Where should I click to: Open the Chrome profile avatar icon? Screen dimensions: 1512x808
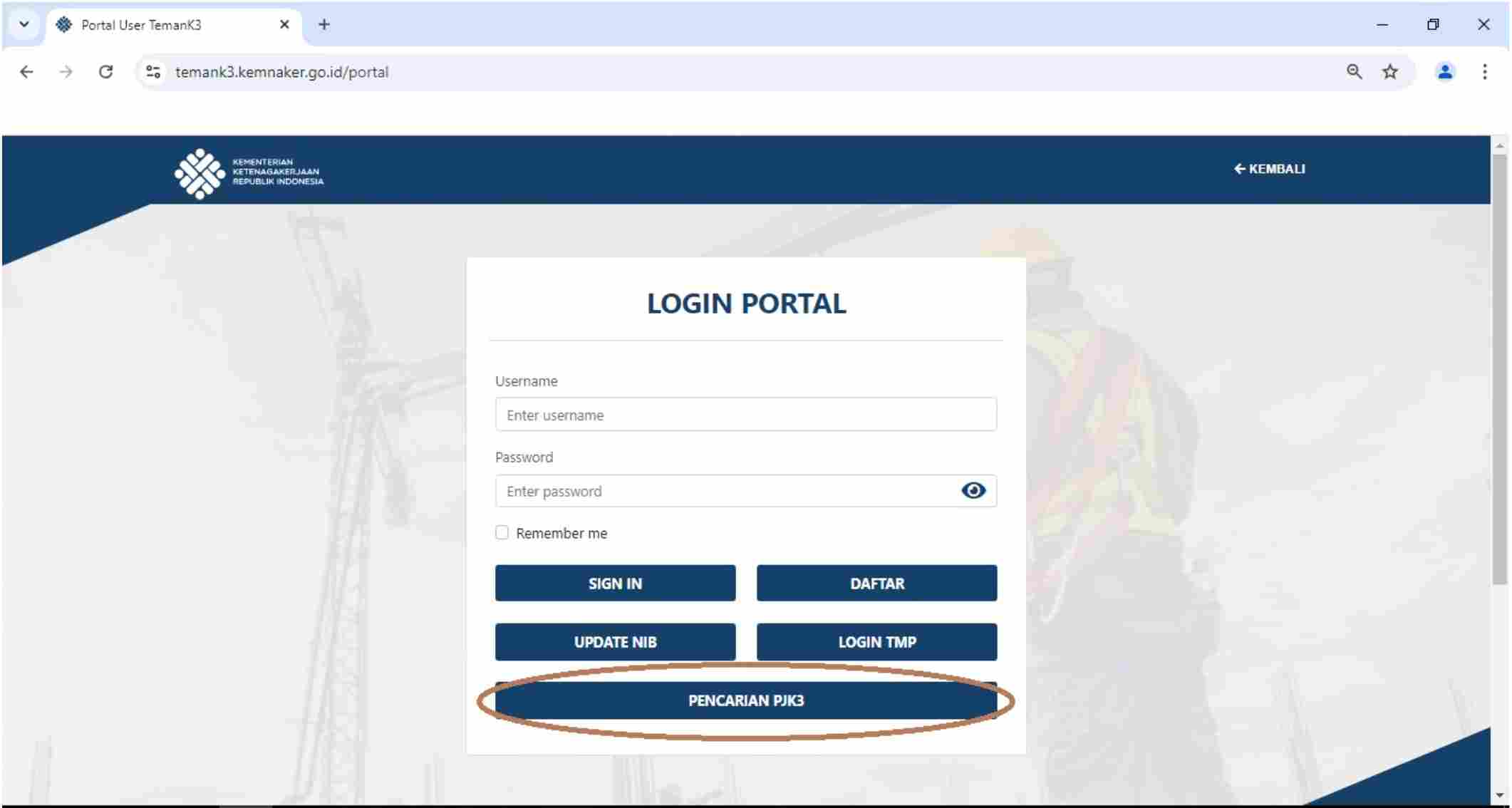1444,72
